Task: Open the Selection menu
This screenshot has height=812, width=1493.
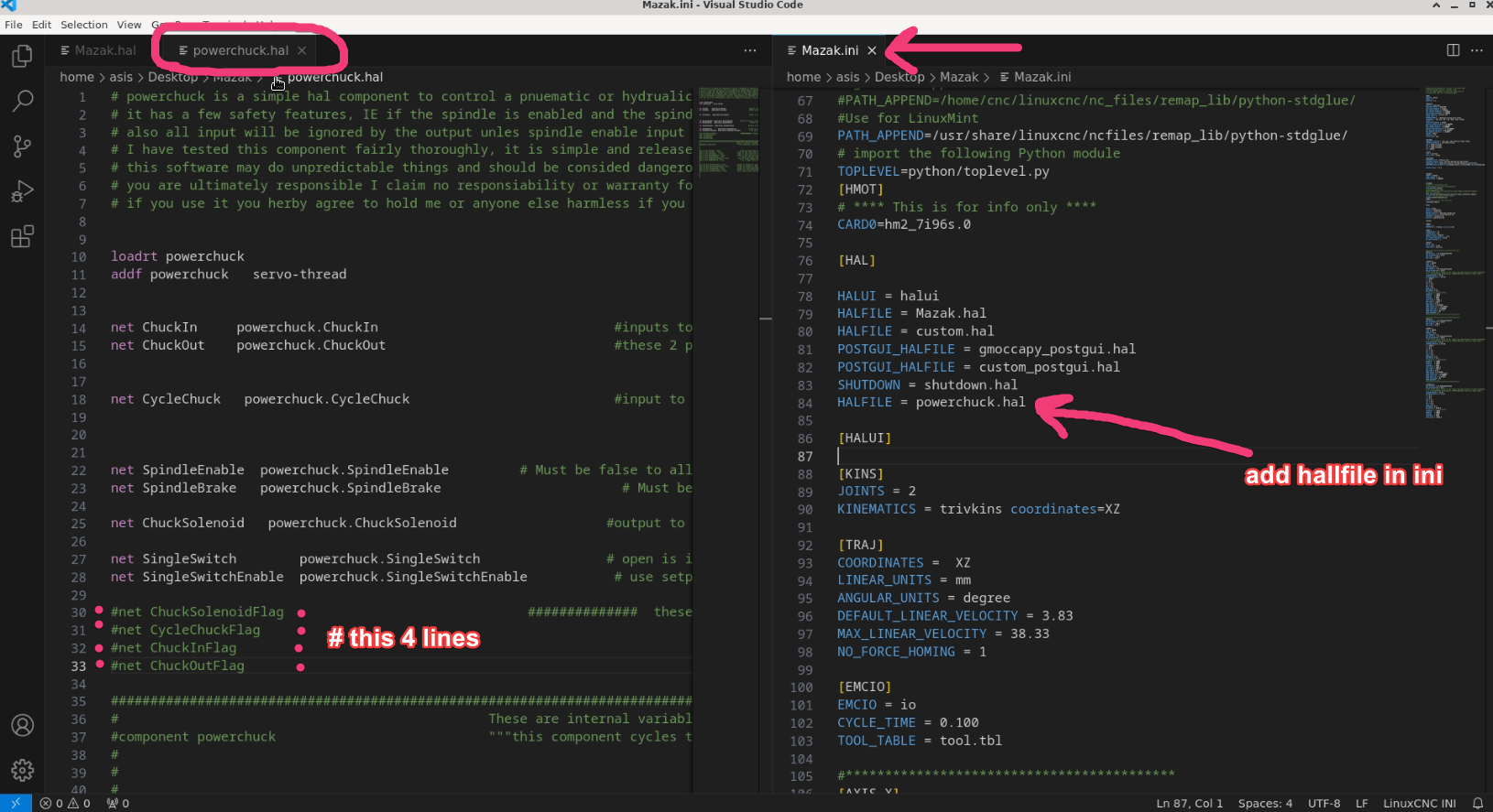Action: pyautogui.click(x=84, y=25)
